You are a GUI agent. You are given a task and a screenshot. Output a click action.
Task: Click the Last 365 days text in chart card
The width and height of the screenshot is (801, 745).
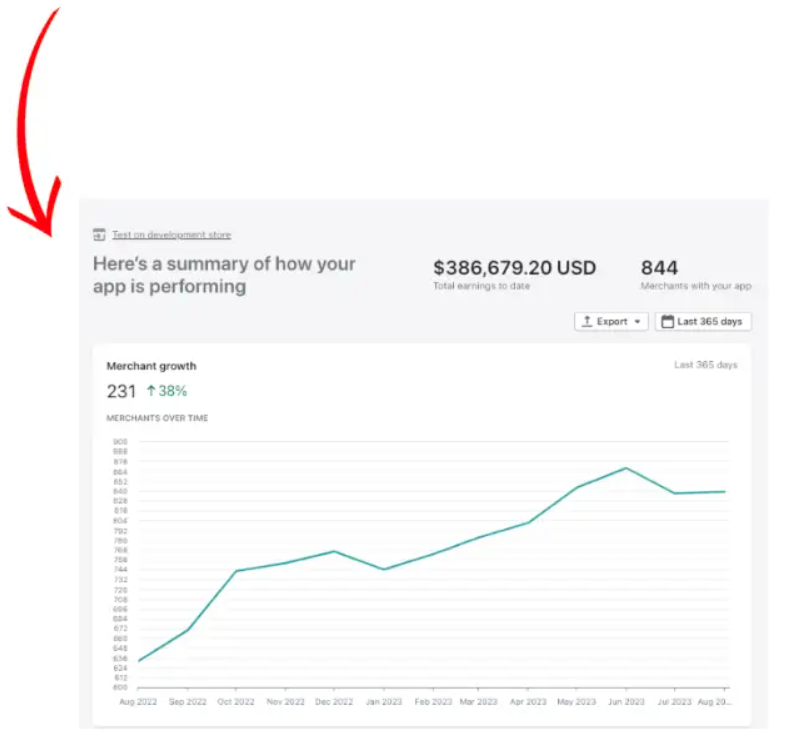(x=705, y=365)
